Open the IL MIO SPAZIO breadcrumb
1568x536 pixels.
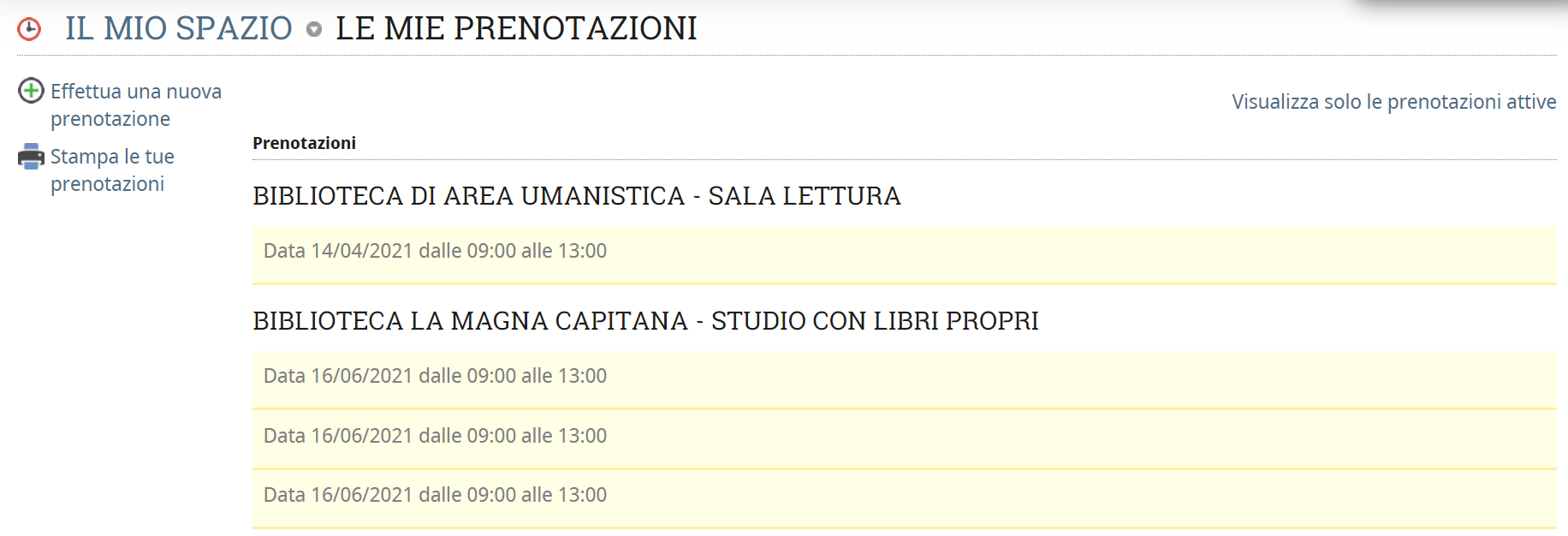(x=178, y=28)
